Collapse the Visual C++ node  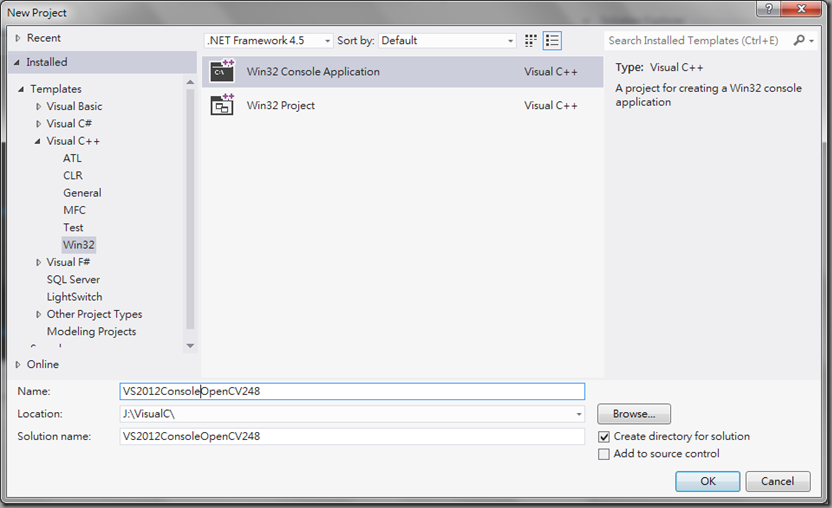click(38, 141)
